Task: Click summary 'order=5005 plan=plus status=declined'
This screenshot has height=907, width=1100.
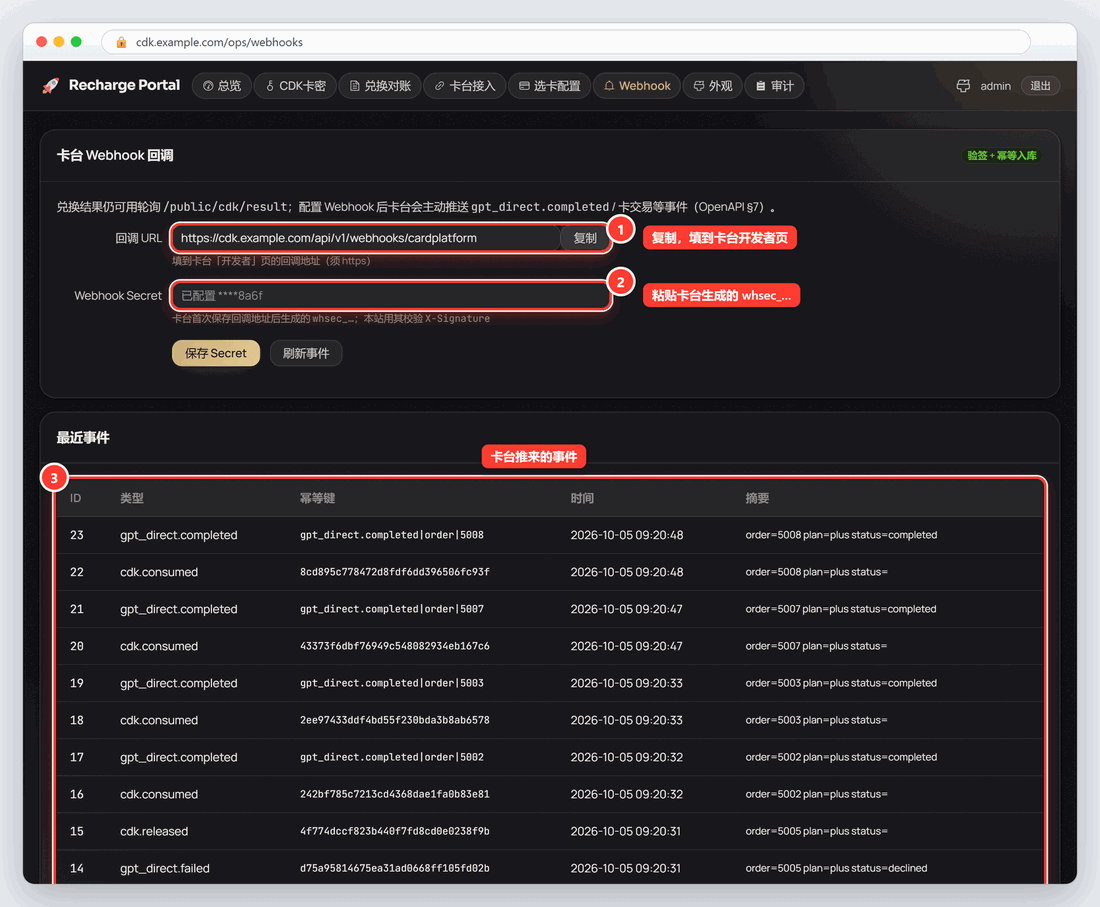Action: click(836, 868)
